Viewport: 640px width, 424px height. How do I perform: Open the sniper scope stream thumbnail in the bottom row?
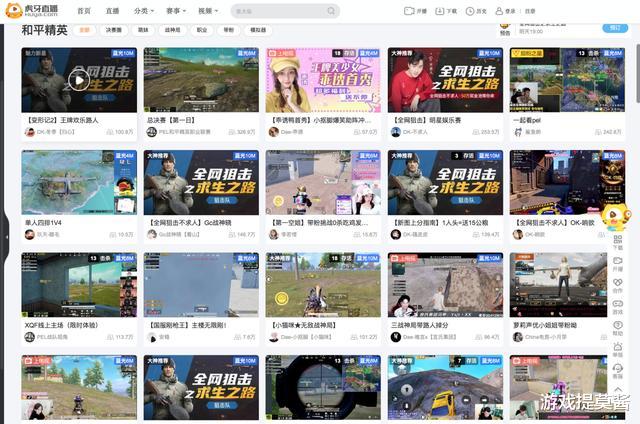pyautogui.click(x=323, y=387)
